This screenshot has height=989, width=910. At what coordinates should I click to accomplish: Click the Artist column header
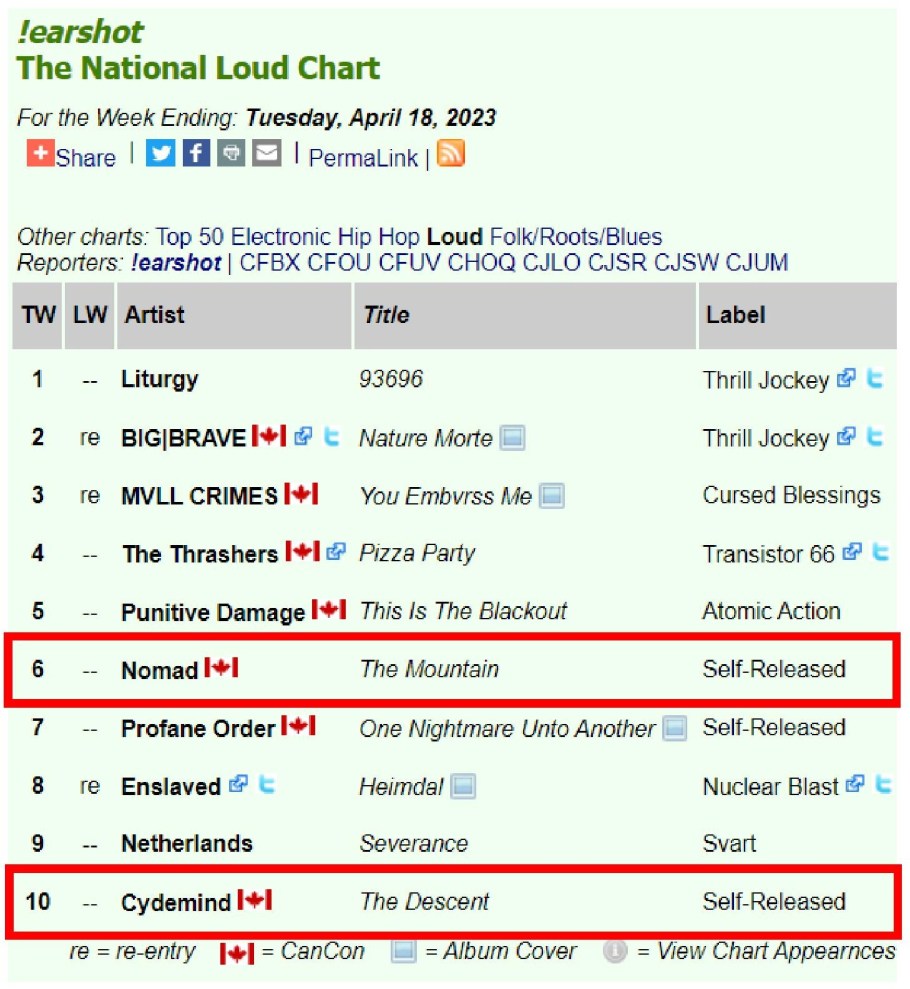click(155, 315)
